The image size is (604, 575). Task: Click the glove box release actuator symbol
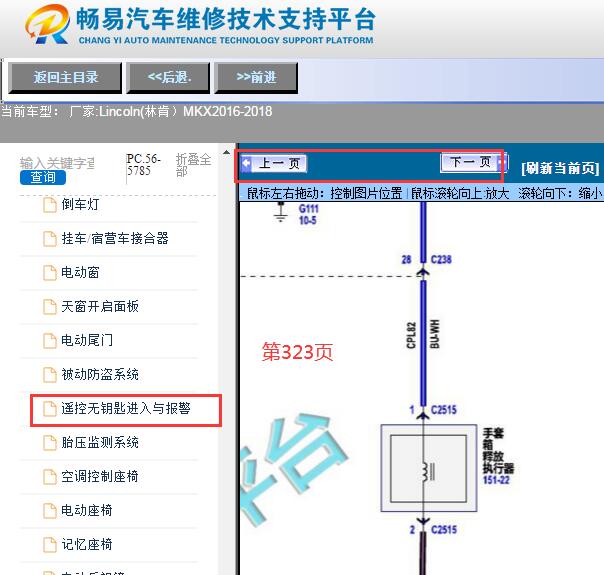(429, 468)
